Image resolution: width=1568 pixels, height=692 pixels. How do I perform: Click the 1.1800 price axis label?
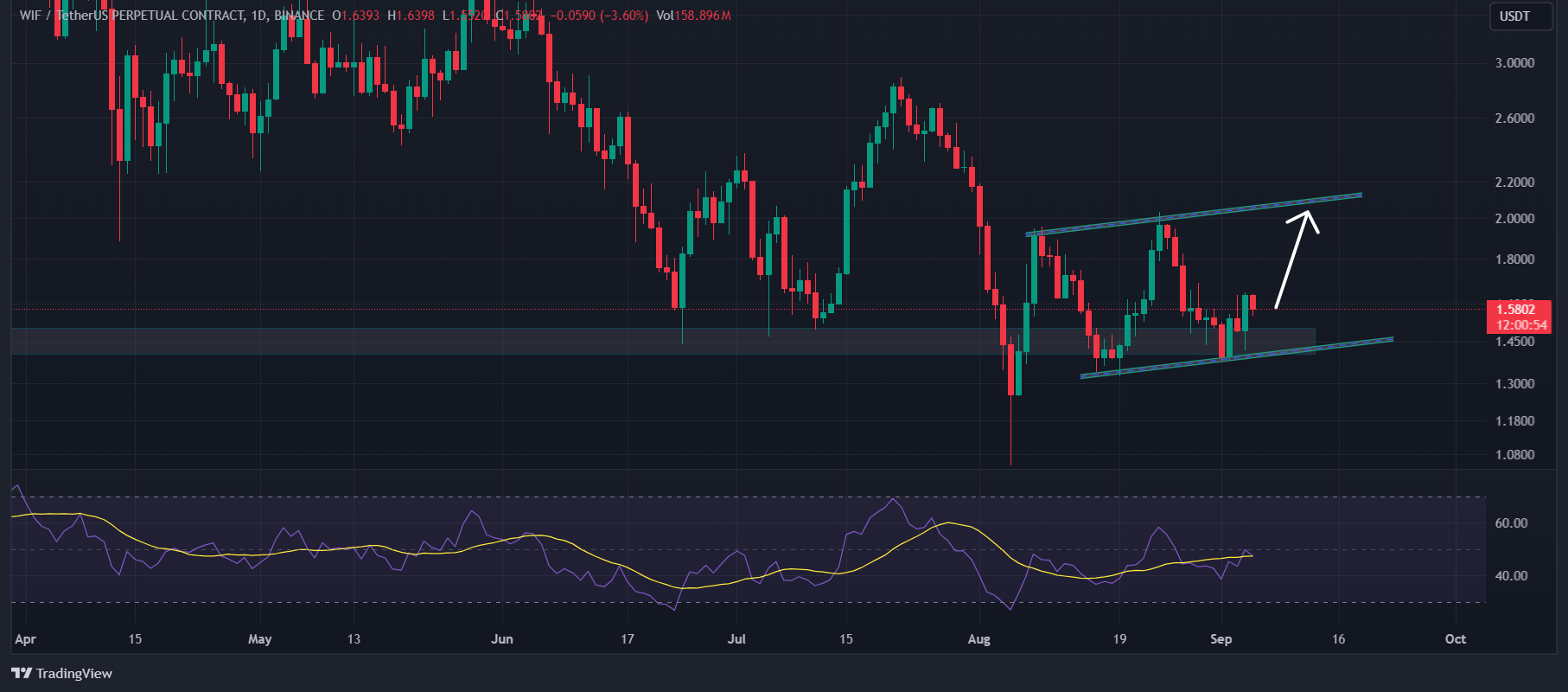coord(1514,421)
